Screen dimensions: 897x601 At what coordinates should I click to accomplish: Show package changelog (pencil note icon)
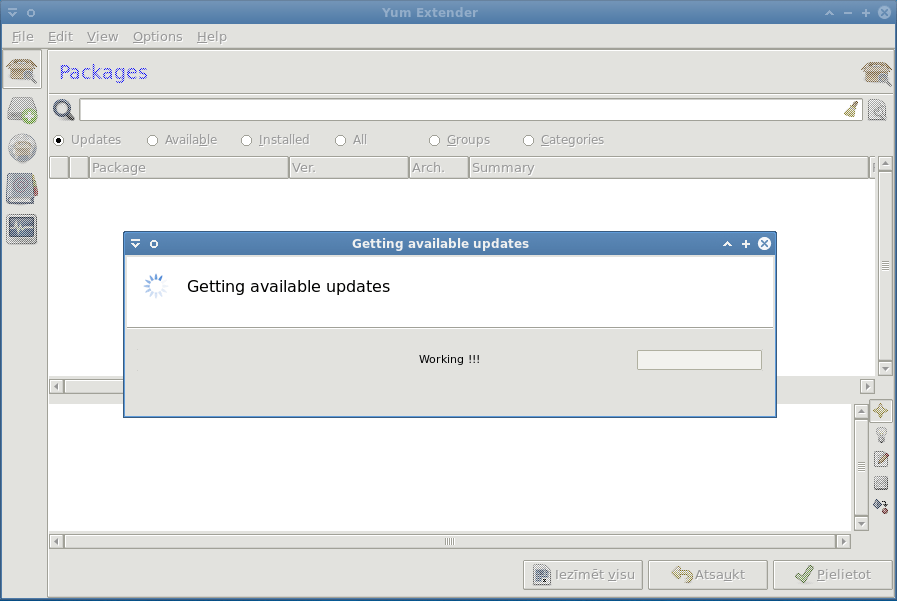[x=881, y=459]
